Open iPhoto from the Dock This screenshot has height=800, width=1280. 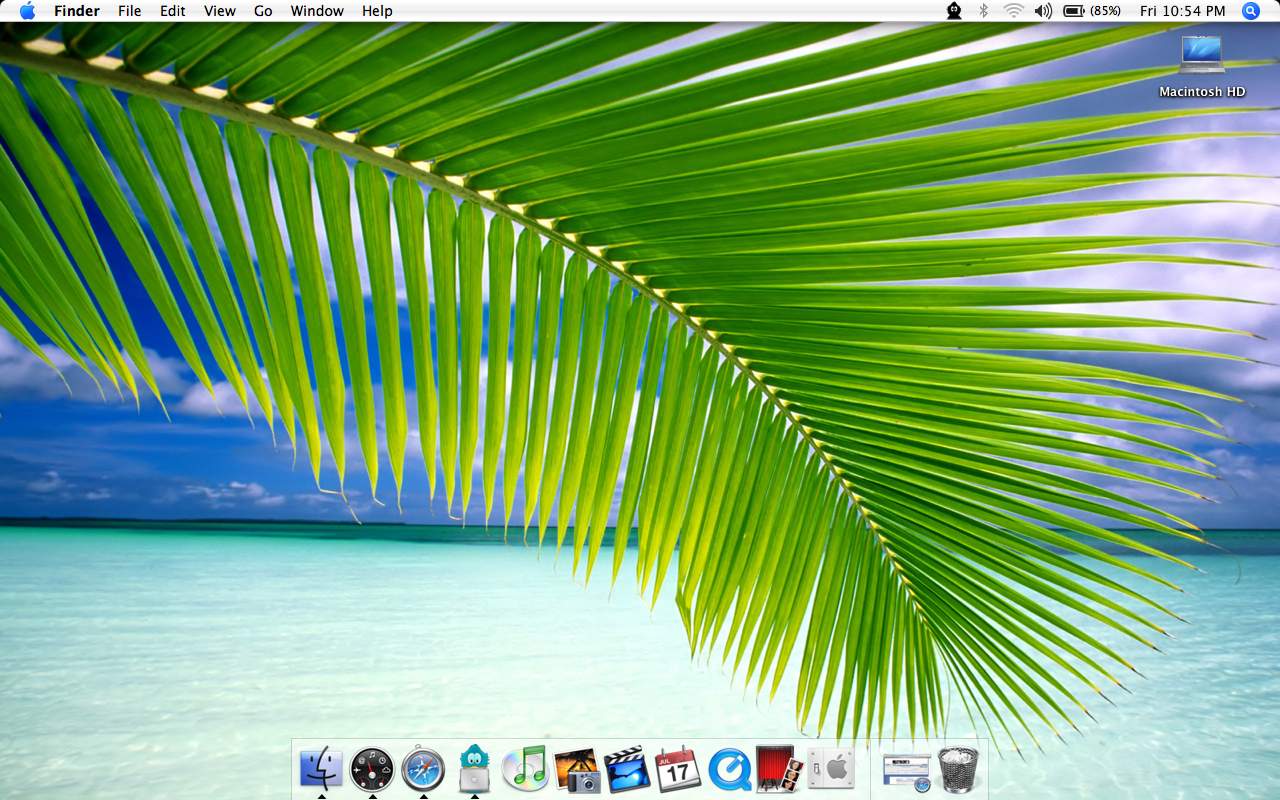point(576,769)
